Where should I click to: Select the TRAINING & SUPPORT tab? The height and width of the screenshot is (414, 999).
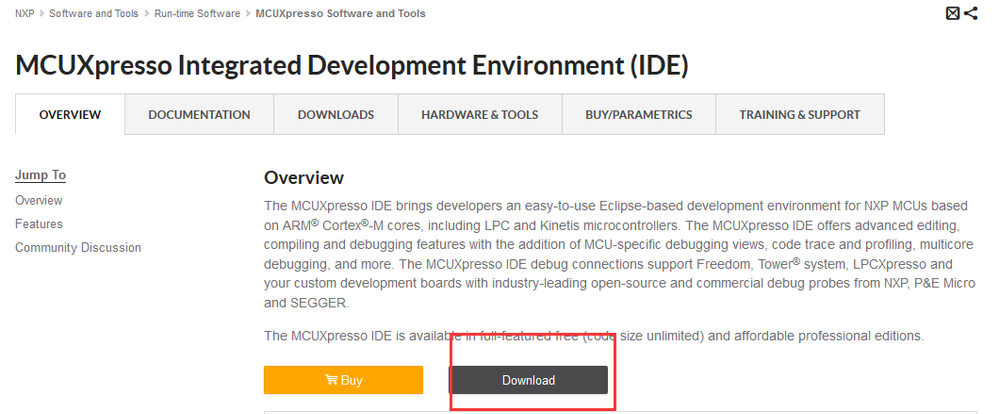pyautogui.click(x=800, y=115)
